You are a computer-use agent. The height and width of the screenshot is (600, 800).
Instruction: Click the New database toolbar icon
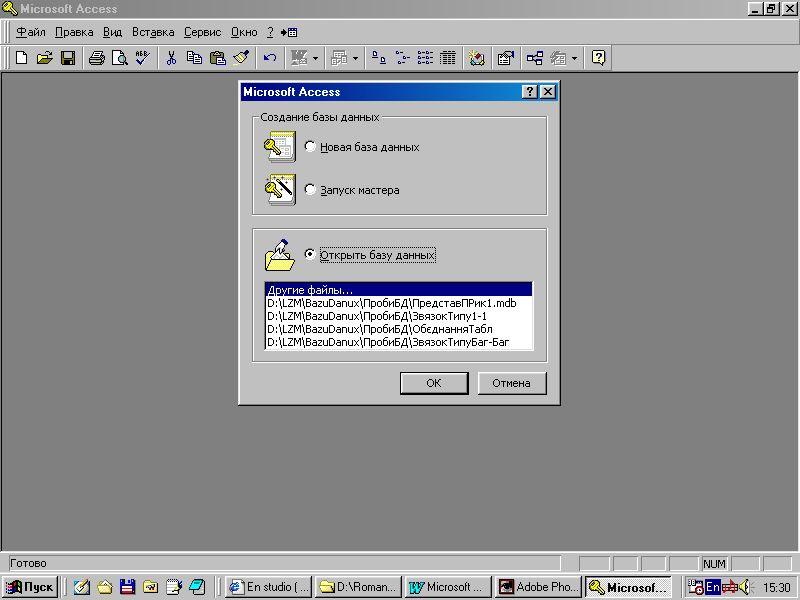point(21,58)
